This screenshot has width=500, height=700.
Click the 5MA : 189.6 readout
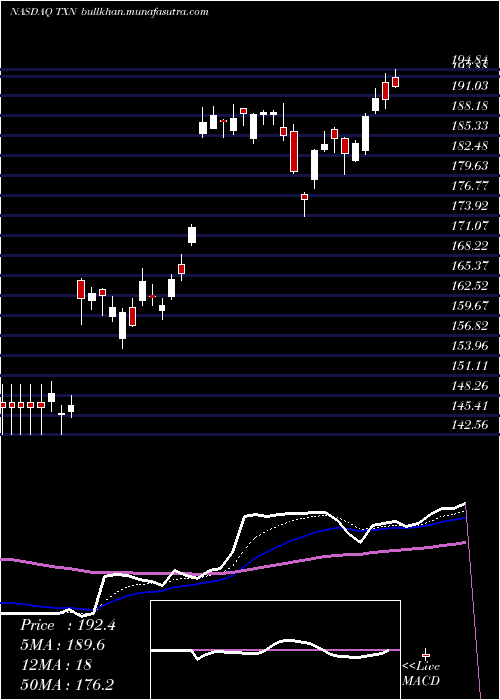(63, 645)
